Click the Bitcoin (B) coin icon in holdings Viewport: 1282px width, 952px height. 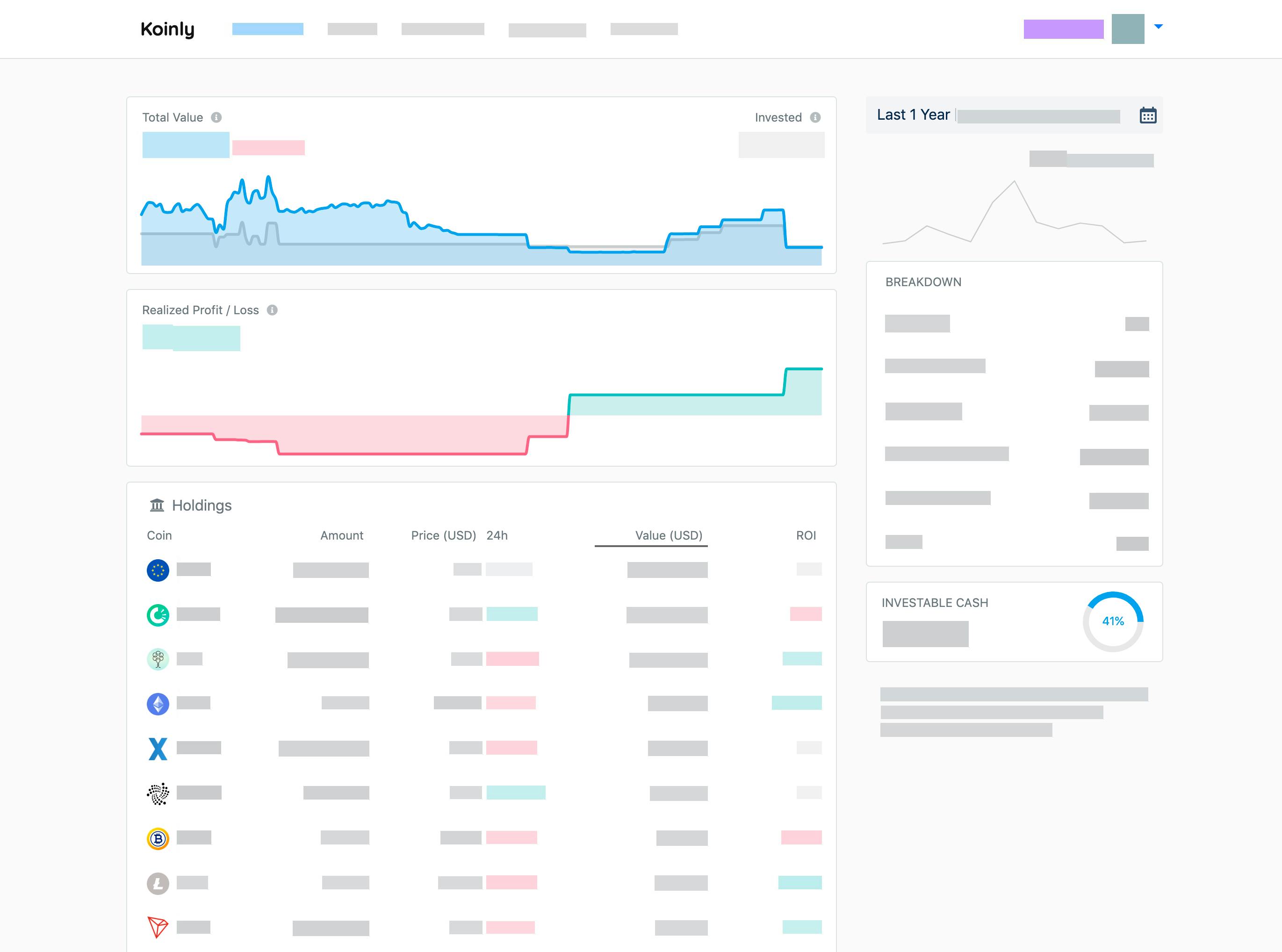158,838
